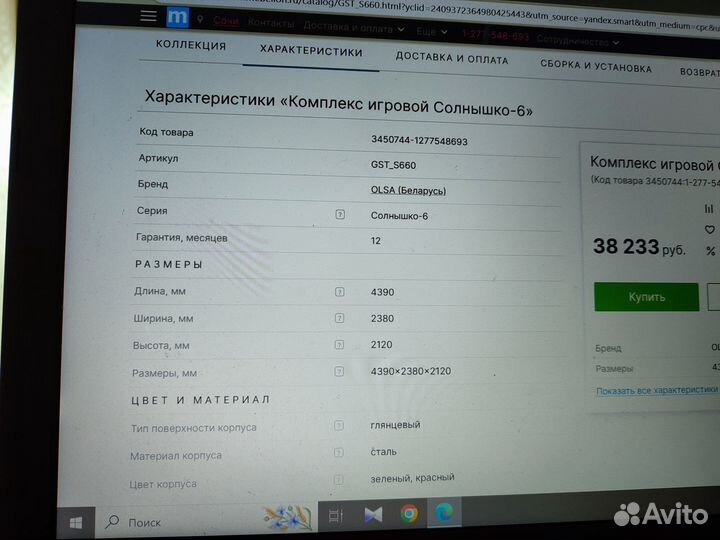Open the Сборка и установка tab
Image resolution: width=720 pixels, height=540 pixels.
tap(596, 66)
